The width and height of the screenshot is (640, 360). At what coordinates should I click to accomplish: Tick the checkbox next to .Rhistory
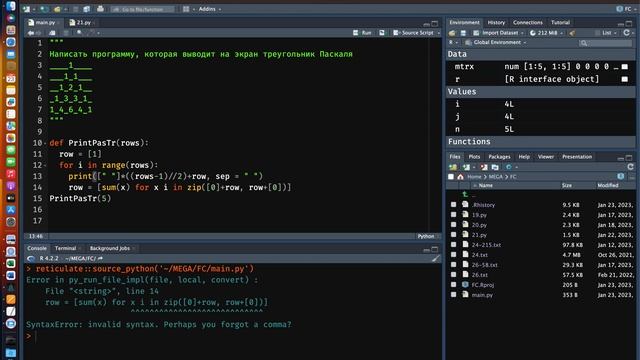[x=453, y=204]
